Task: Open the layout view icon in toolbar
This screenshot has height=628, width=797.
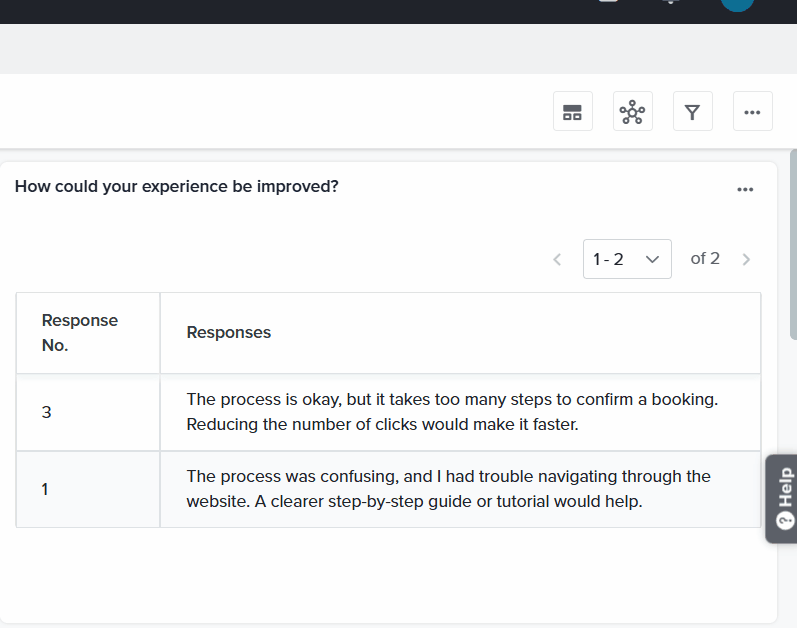Action: 573,111
